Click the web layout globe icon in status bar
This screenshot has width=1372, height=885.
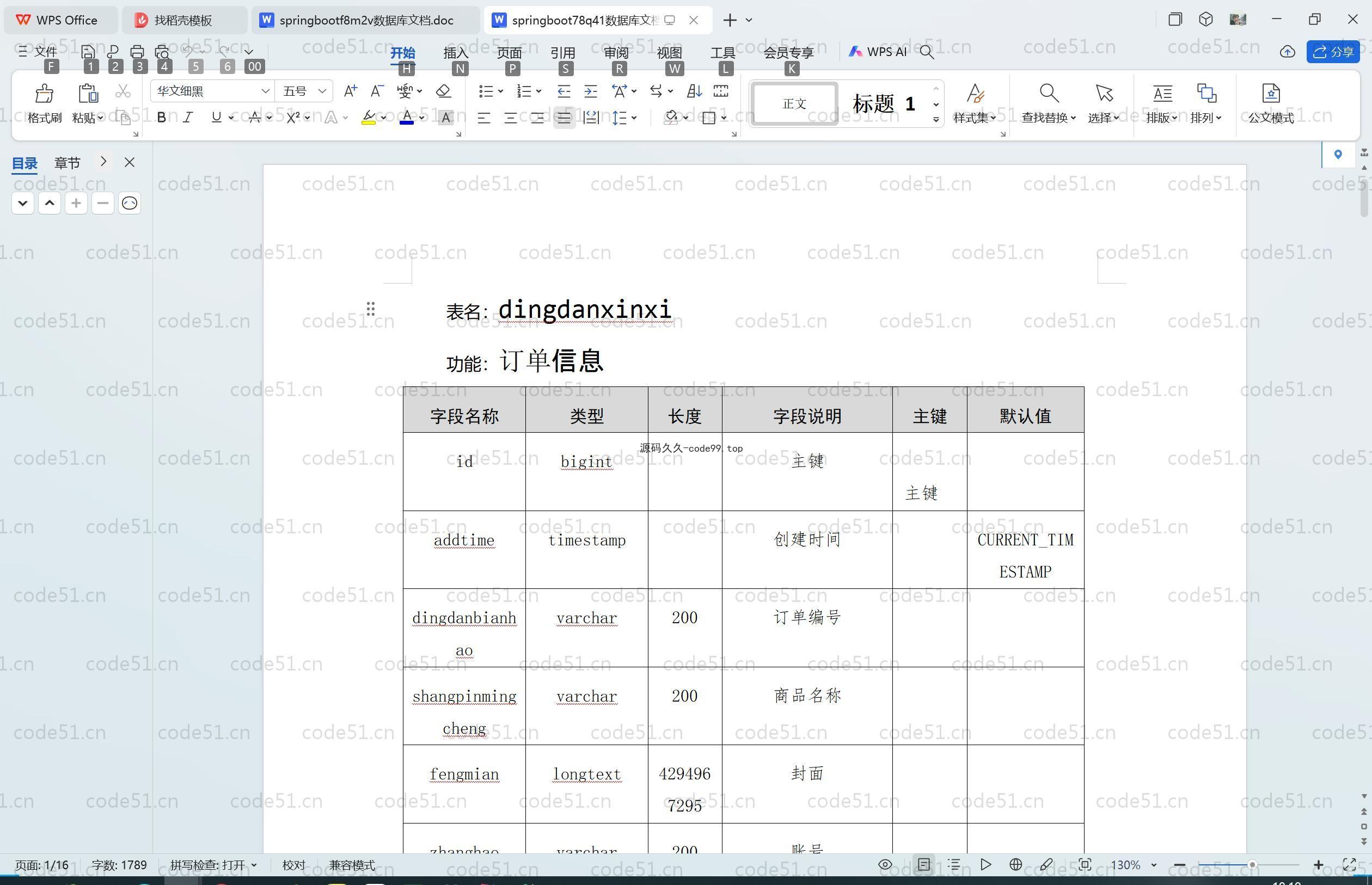click(1015, 864)
